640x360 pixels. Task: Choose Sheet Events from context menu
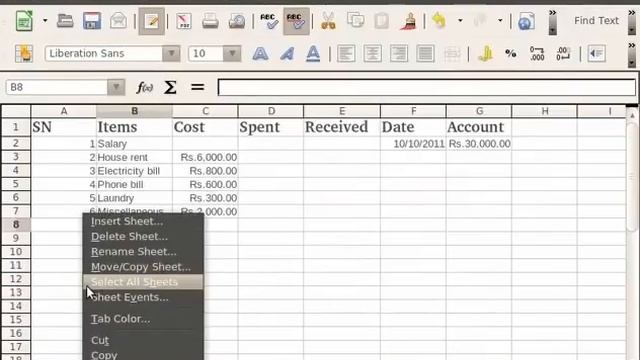click(x=143, y=297)
